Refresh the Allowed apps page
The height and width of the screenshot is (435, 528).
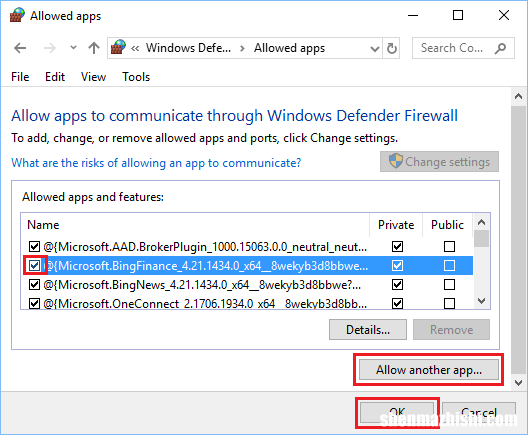click(x=391, y=48)
